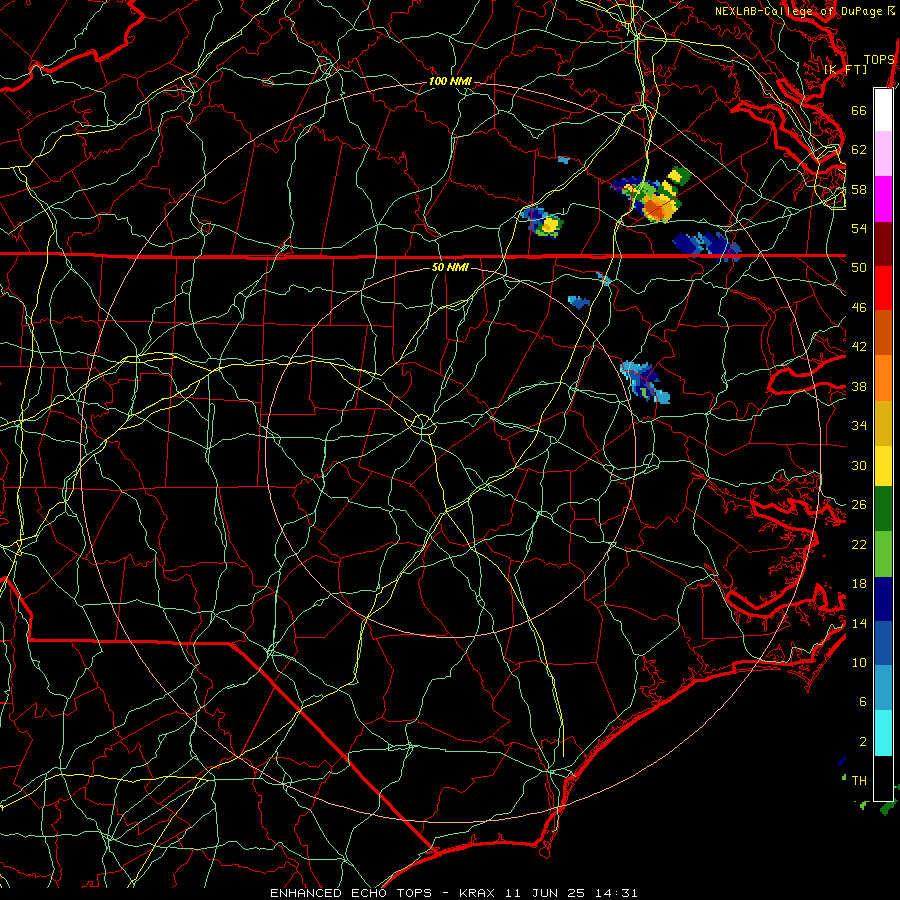Click the legend value 62
The image size is (900, 900).
click(859, 150)
